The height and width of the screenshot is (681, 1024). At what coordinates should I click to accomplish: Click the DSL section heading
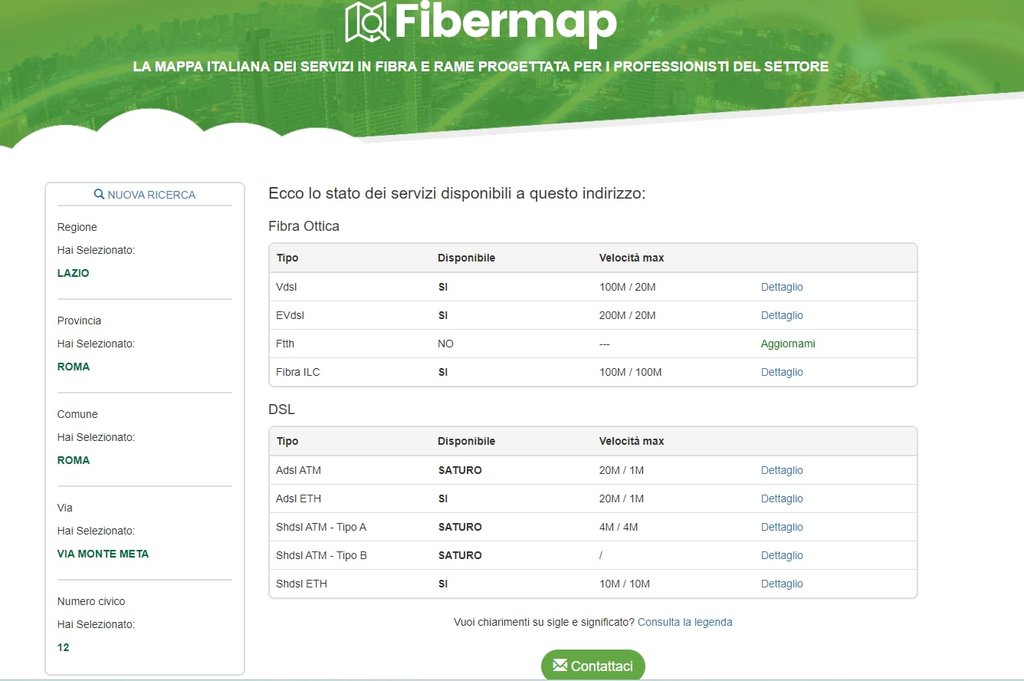[281, 409]
